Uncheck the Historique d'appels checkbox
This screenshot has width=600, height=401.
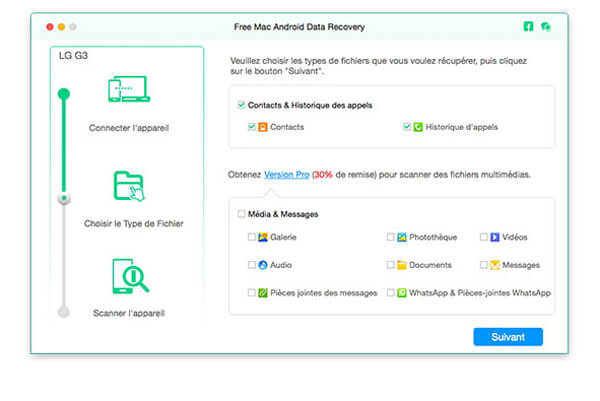click(407, 127)
